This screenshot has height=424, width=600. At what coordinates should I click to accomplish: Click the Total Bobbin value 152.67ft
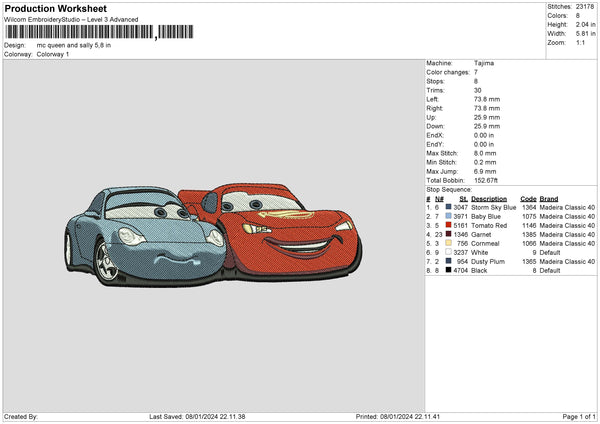pyautogui.click(x=486, y=180)
